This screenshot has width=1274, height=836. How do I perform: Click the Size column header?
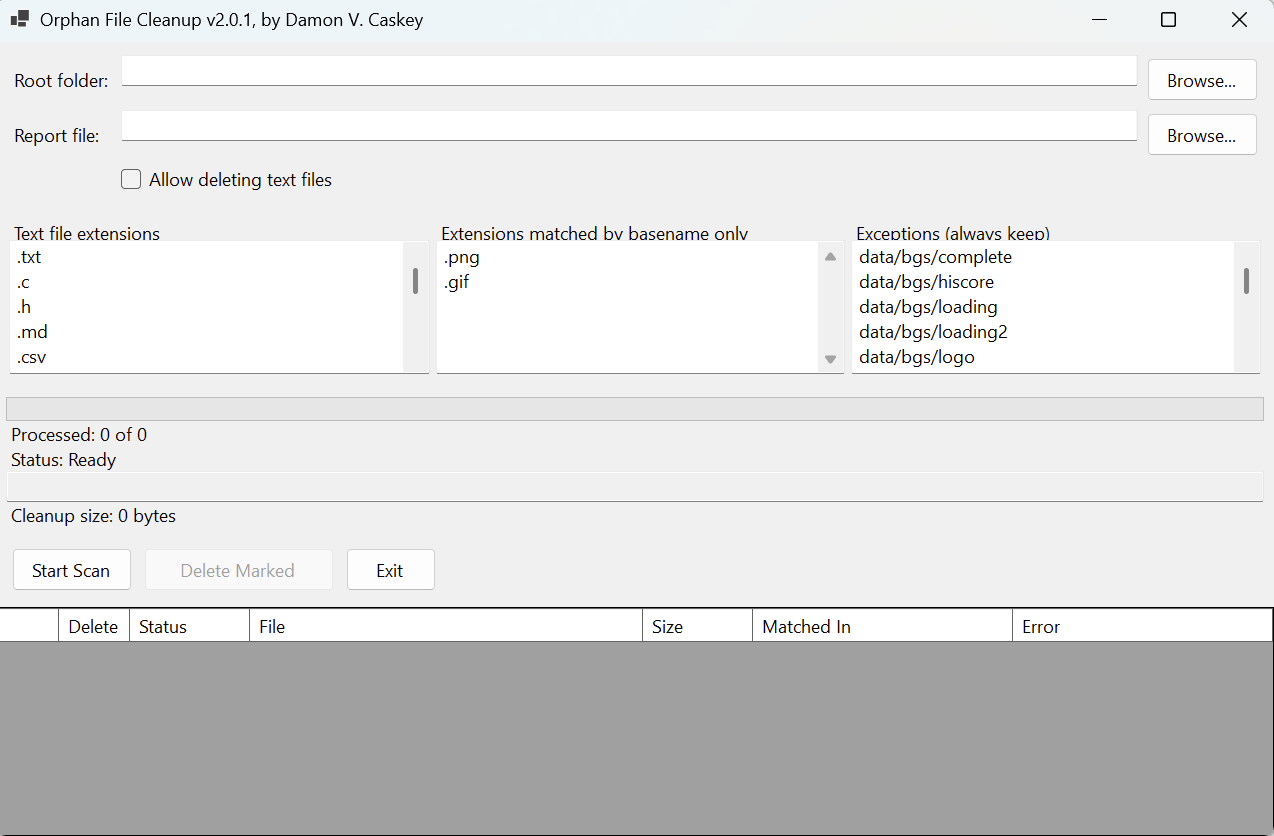(x=696, y=627)
